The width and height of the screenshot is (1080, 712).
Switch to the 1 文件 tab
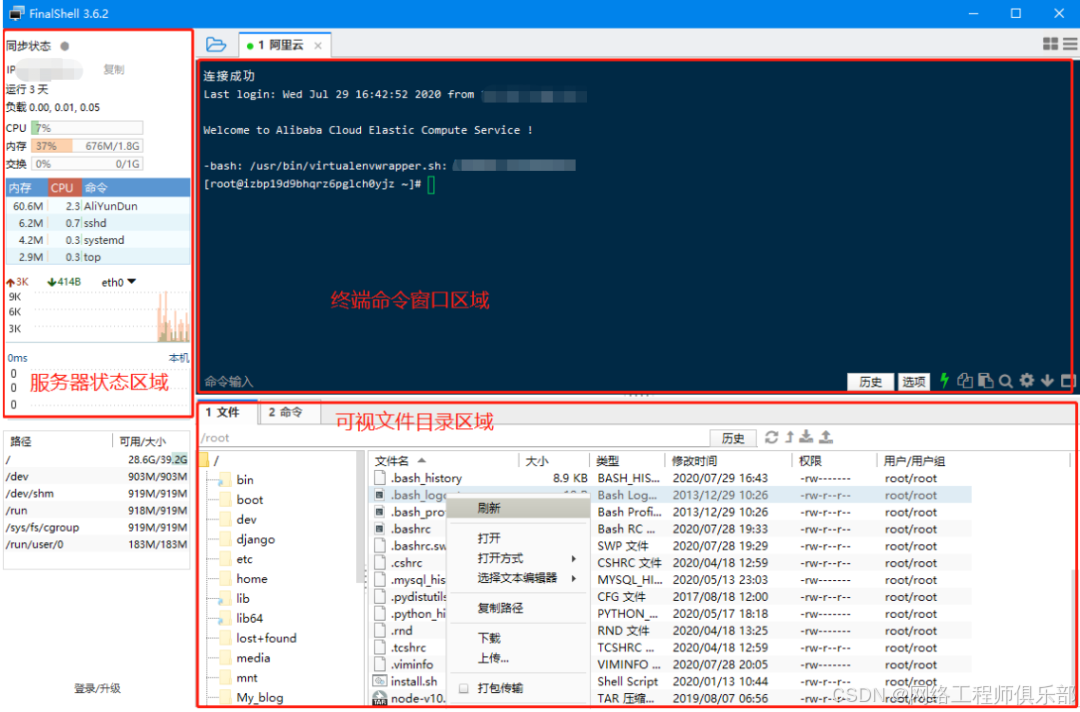pos(227,412)
